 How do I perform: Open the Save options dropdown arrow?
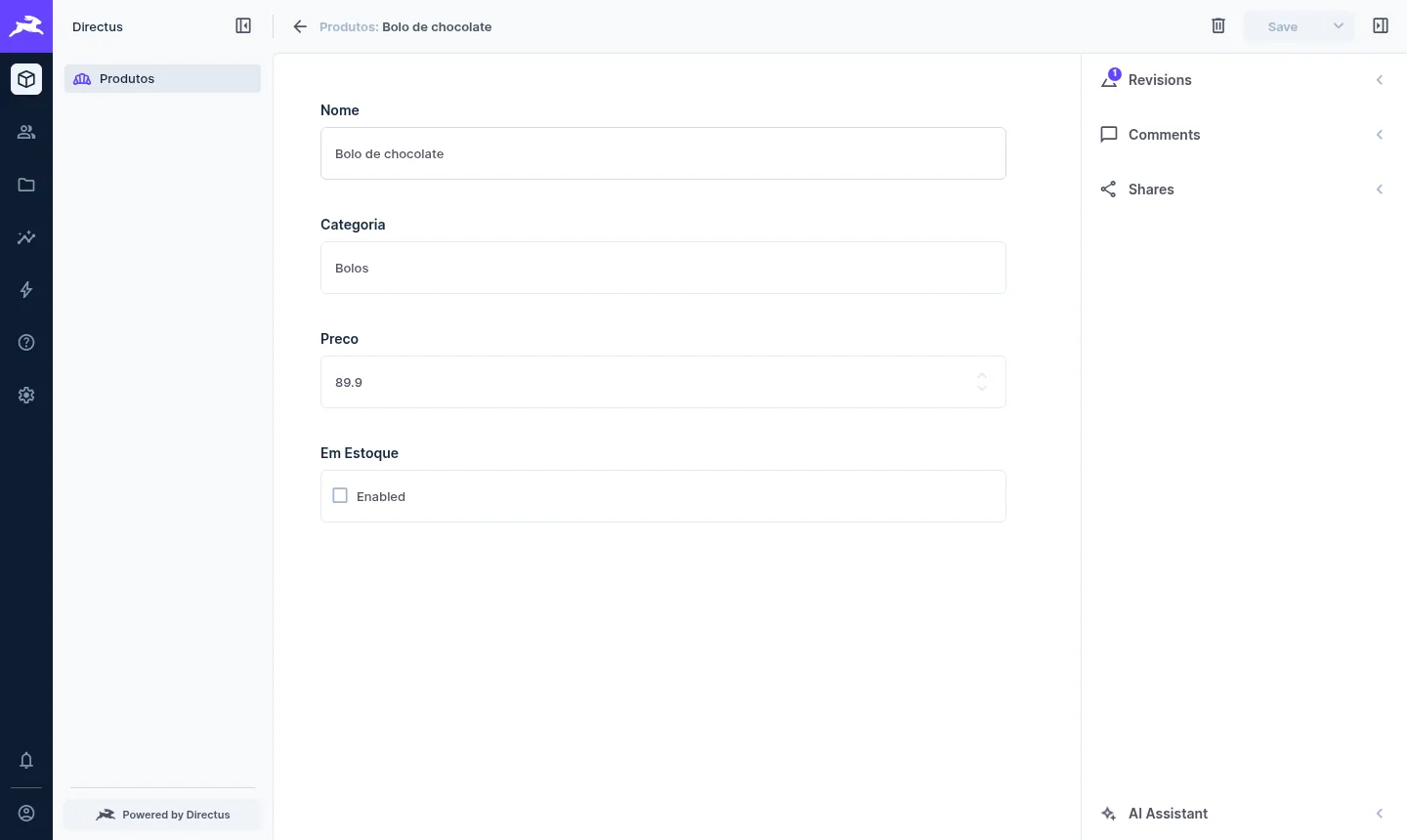(x=1339, y=26)
